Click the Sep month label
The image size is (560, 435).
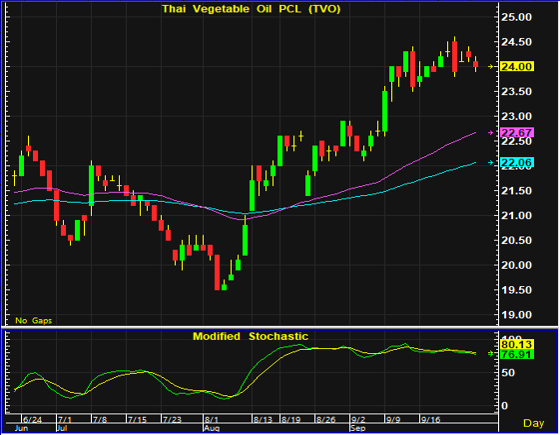[x=358, y=428]
